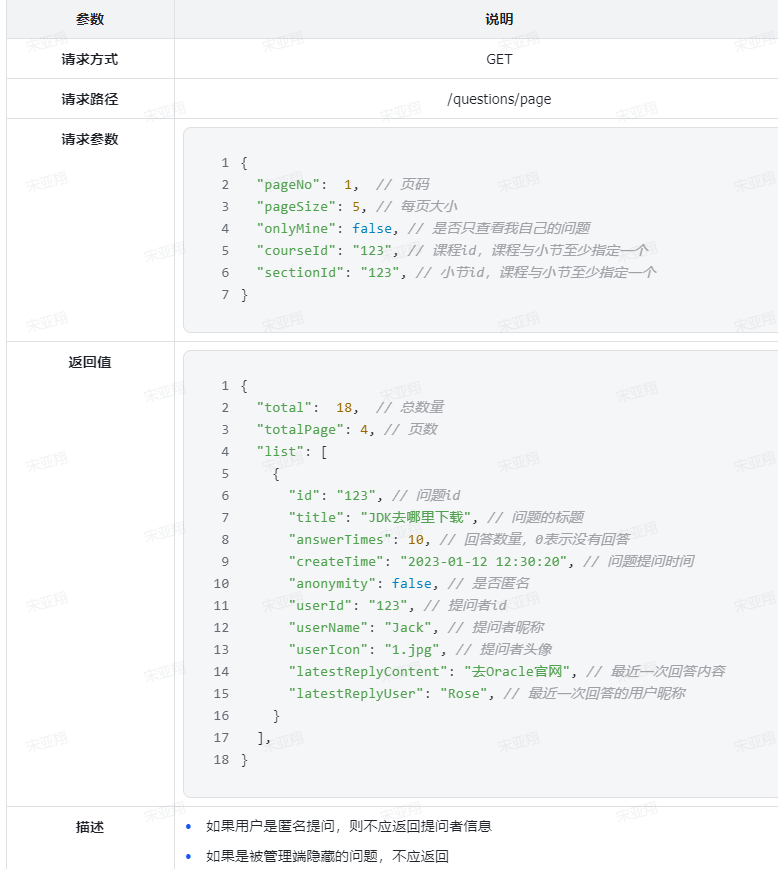778x869 pixels.
Task: Select the 请求方式 row label
Action: [90, 59]
